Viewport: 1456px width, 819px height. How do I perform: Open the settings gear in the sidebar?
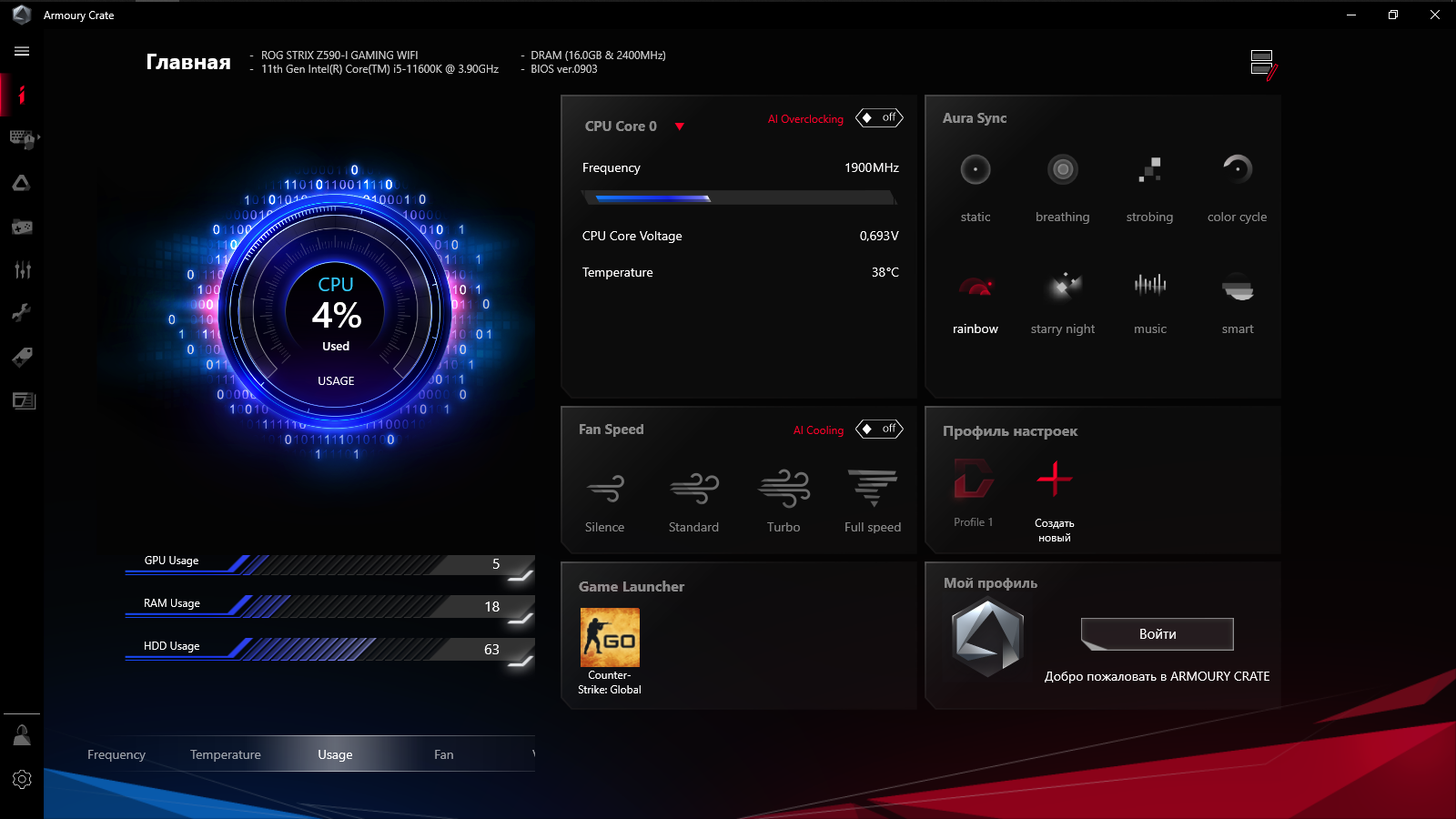coord(22,779)
